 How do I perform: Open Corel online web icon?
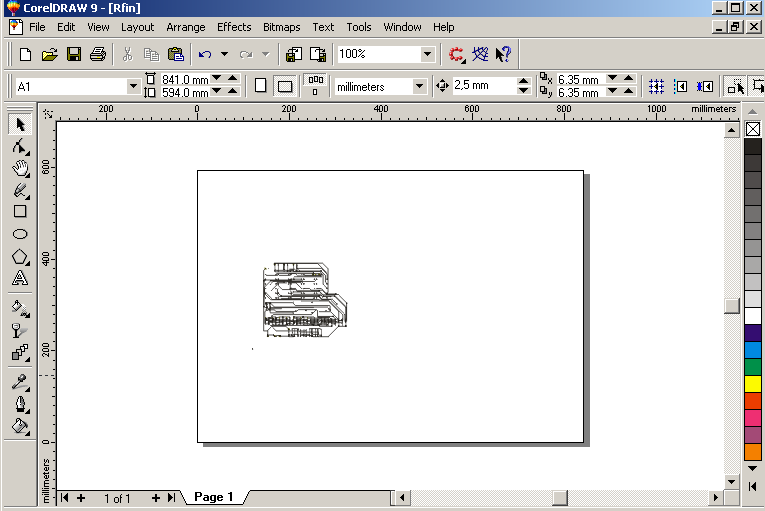click(x=480, y=54)
